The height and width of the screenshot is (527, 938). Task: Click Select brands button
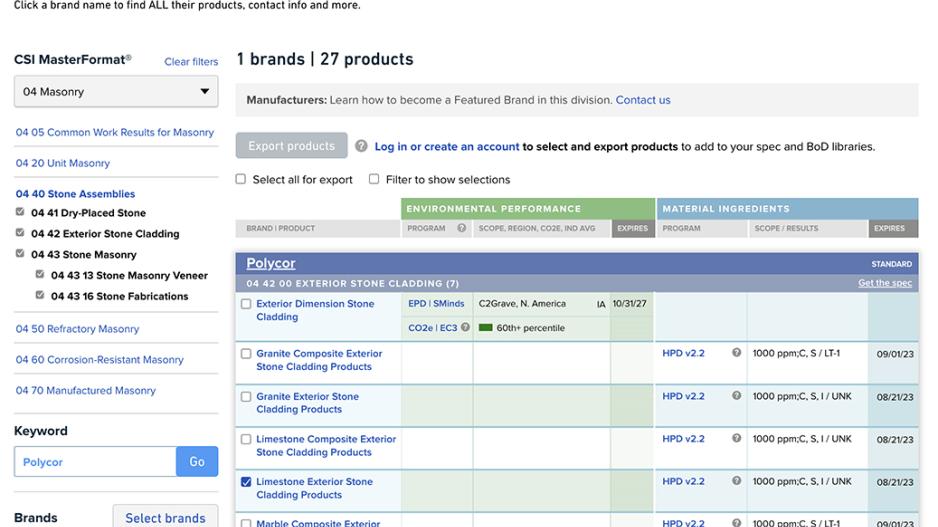[165, 517]
